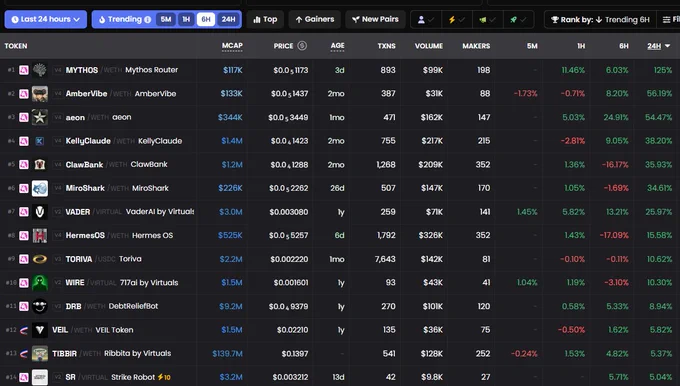Click the dollar icon beside PRICE
The width and height of the screenshot is (680, 386).
pyautogui.click(x=302, y=46)
